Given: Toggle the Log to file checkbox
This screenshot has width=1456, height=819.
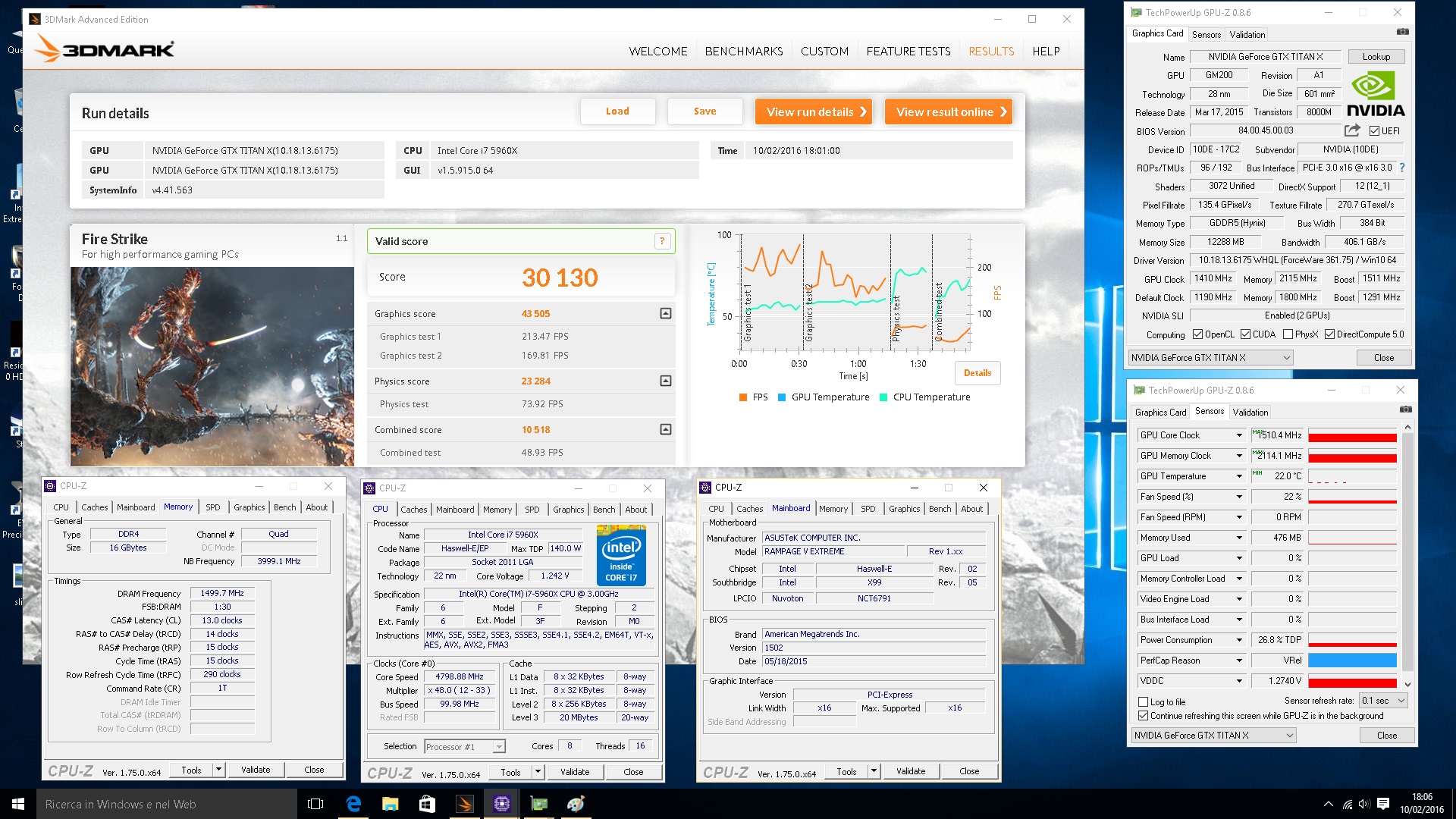Looking at the screenshot, I should click(x=1143, y=702).
